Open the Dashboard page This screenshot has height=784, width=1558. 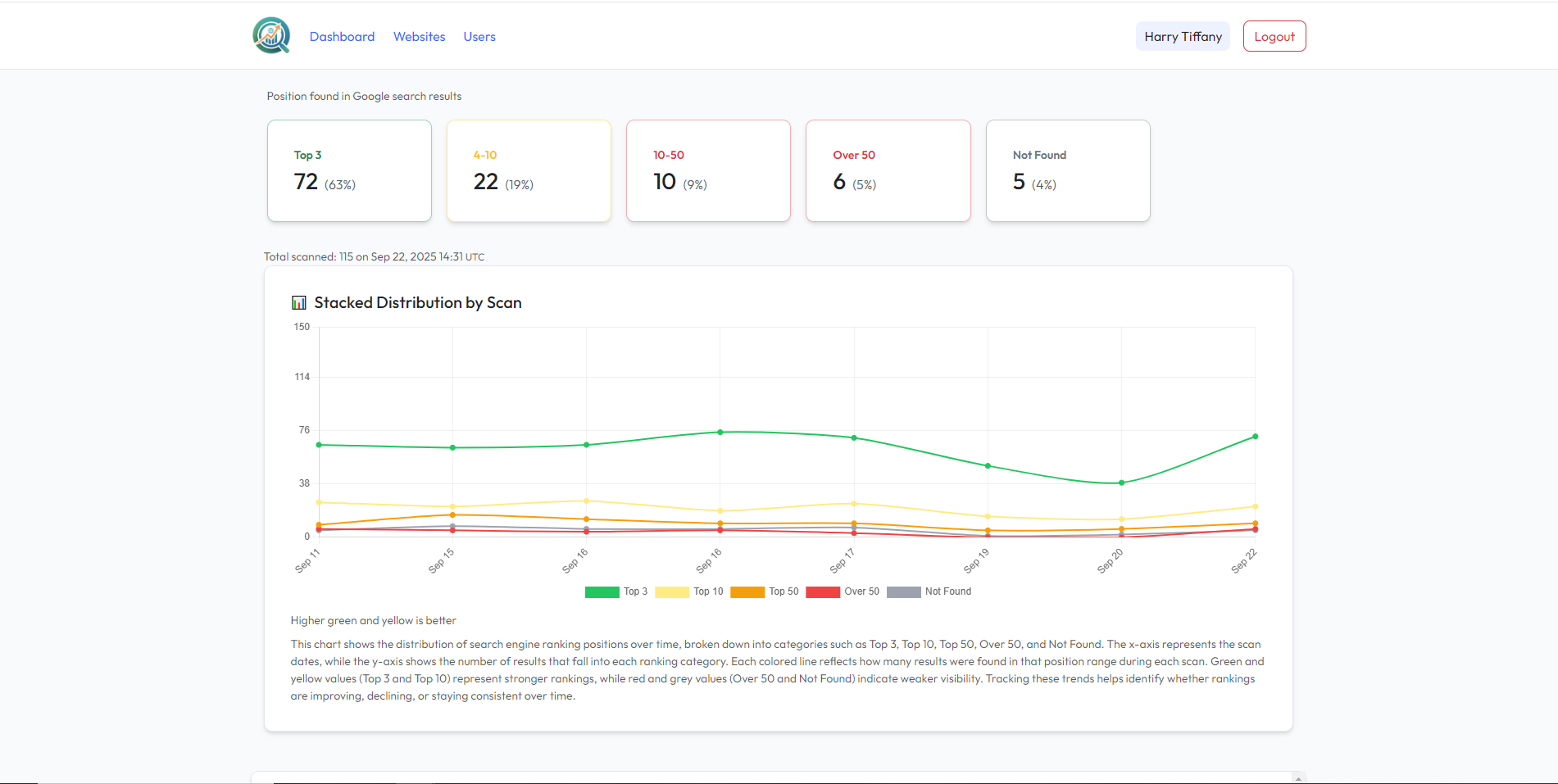pos(342,36)
